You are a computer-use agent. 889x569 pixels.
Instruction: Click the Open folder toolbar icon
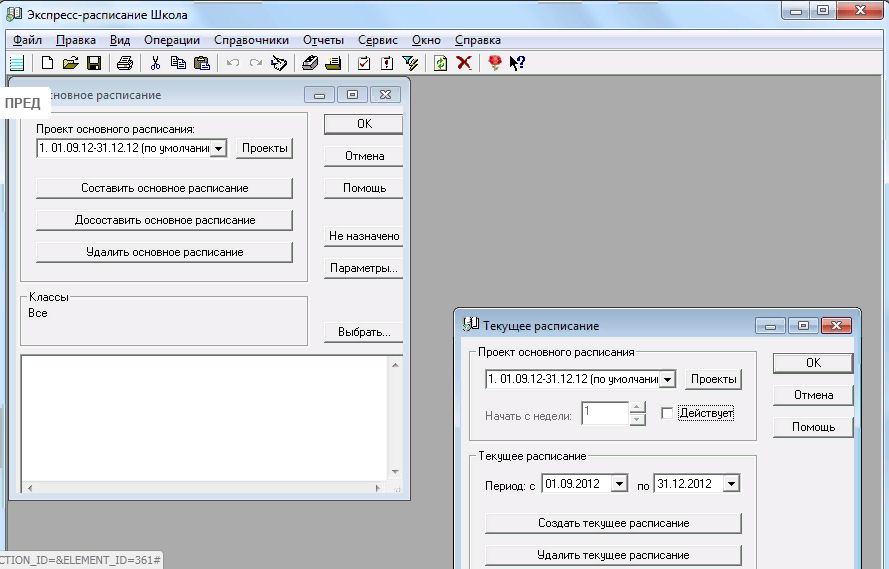(x=70, y=63)
